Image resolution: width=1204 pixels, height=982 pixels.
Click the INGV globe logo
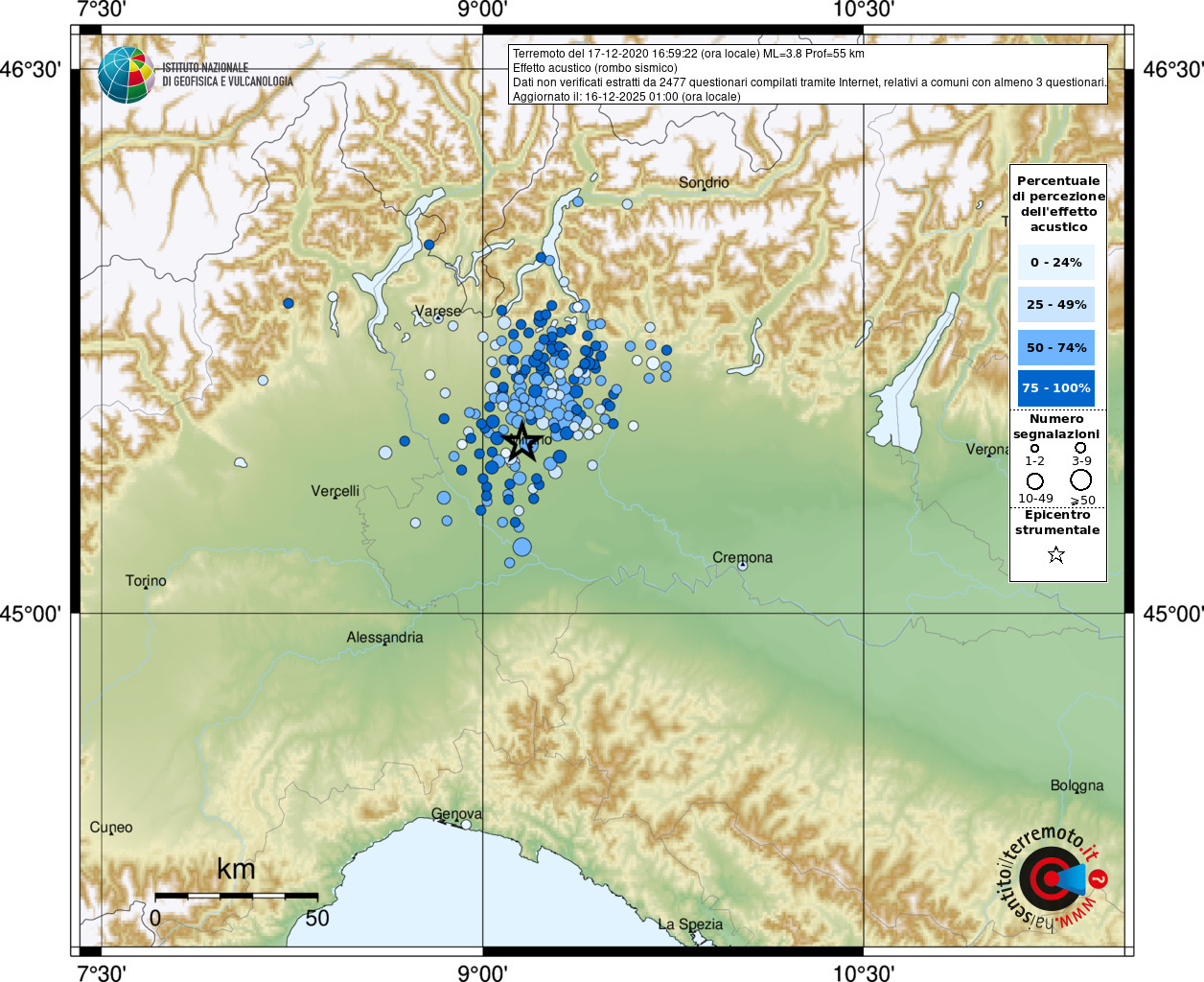(127, 75)
